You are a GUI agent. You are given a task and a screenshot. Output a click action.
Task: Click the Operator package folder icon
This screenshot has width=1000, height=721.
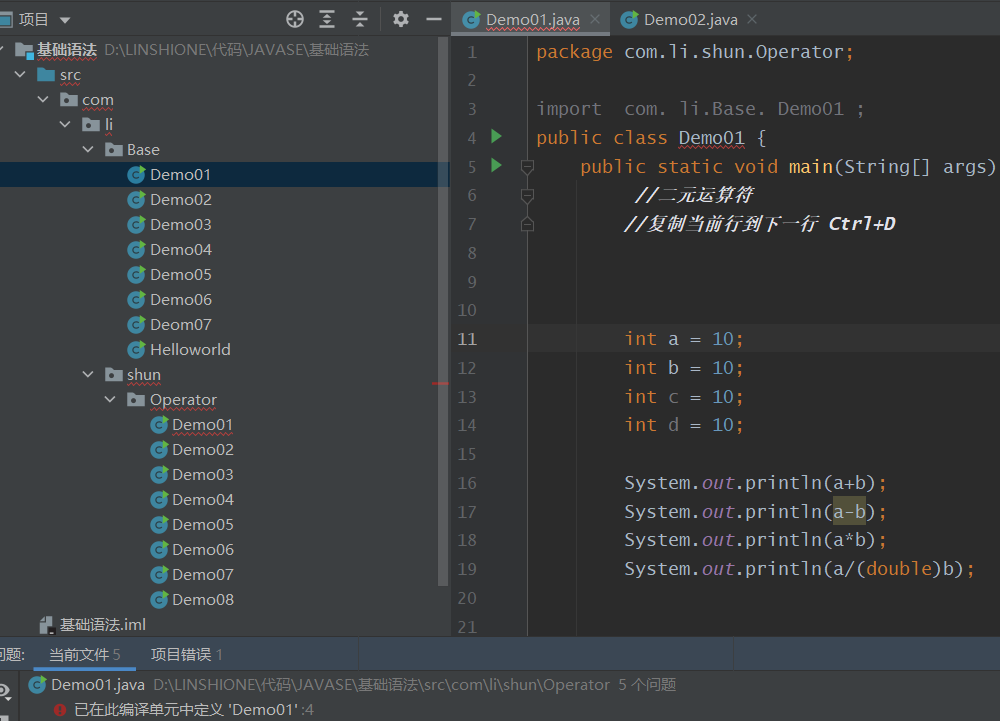tap(136, 399)
